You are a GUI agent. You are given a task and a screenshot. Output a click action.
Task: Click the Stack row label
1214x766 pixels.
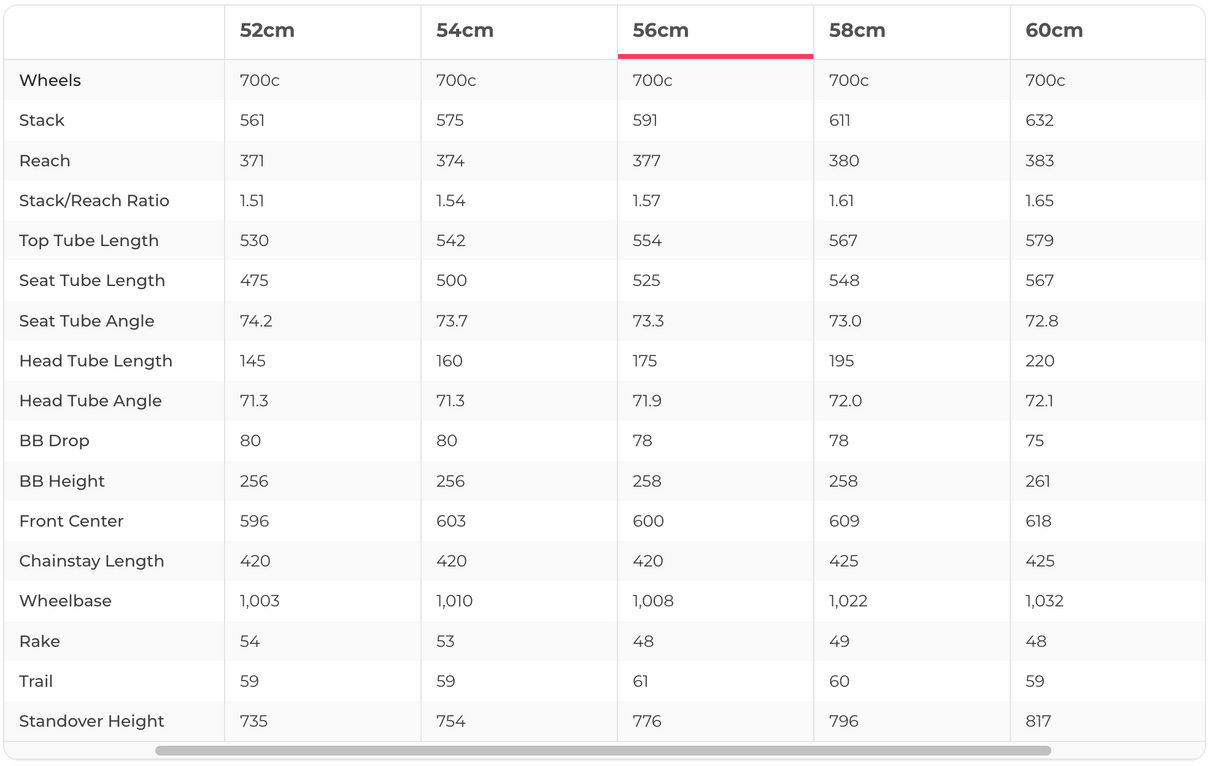pos(42,120)
